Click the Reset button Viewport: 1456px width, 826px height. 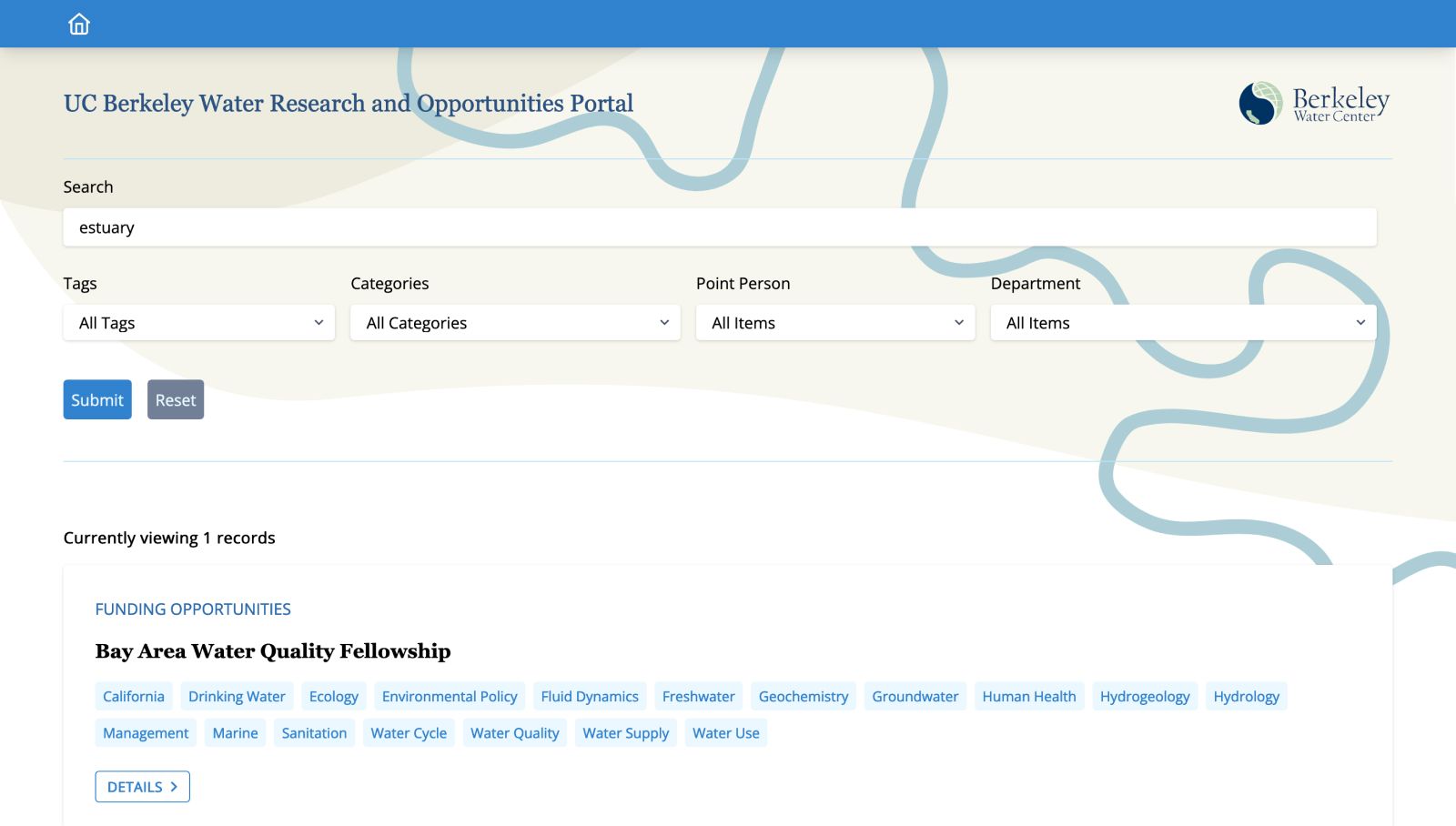click(176, 399)
